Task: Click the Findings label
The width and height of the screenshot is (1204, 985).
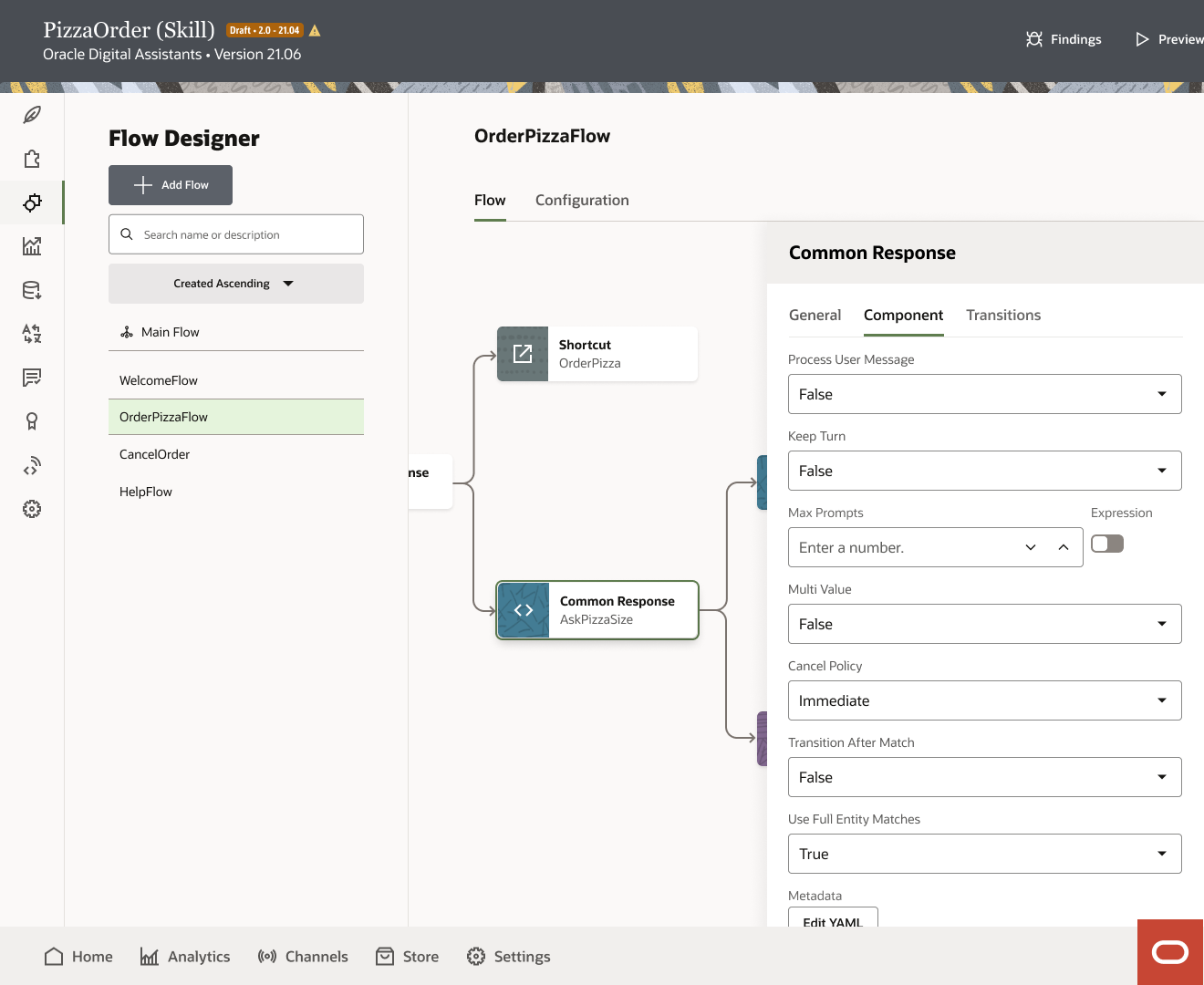Action: (1075, 39)
